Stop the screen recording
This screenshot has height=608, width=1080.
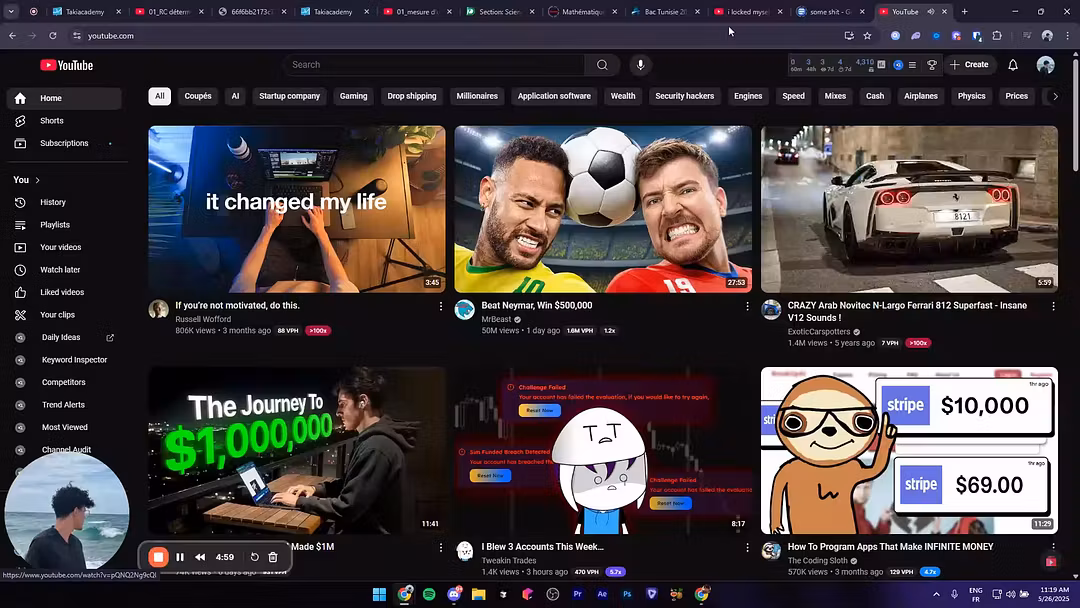point(158,557)
